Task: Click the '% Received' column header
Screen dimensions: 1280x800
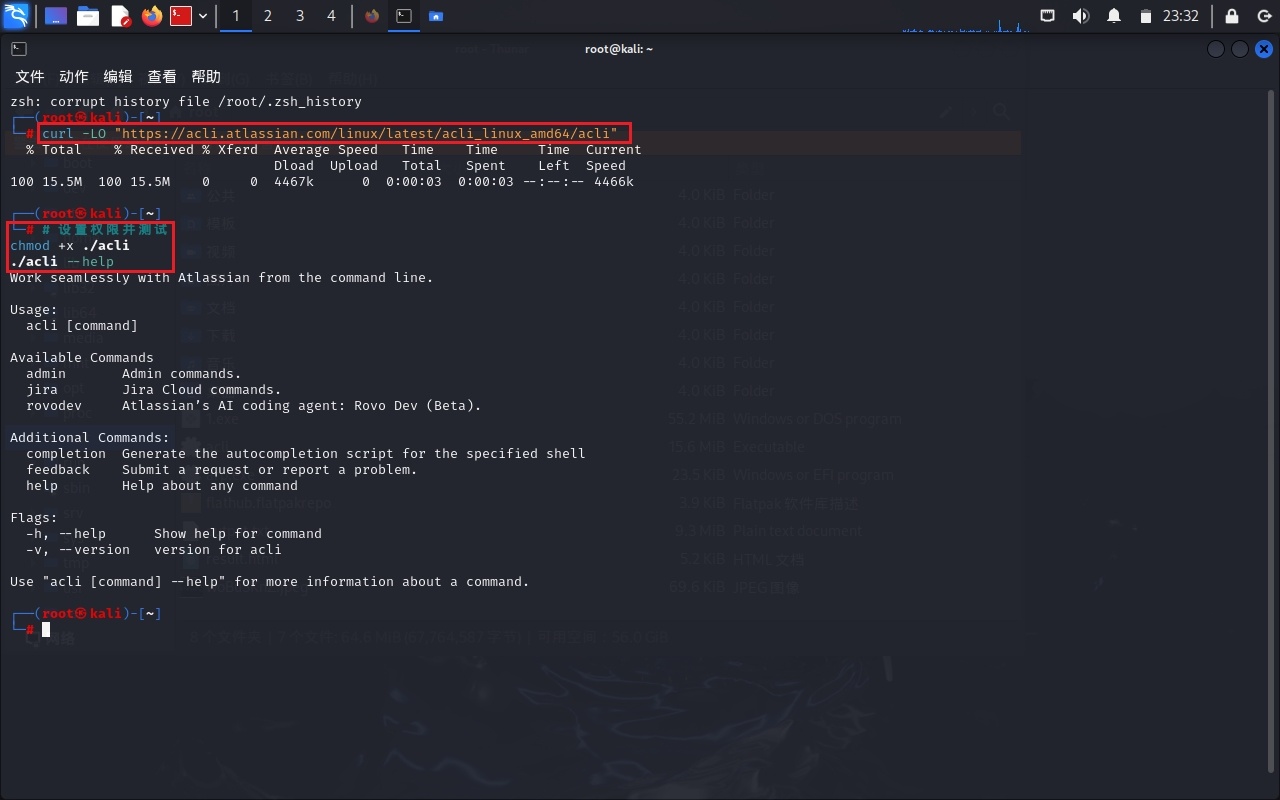Action: click(x=154, y=150)
